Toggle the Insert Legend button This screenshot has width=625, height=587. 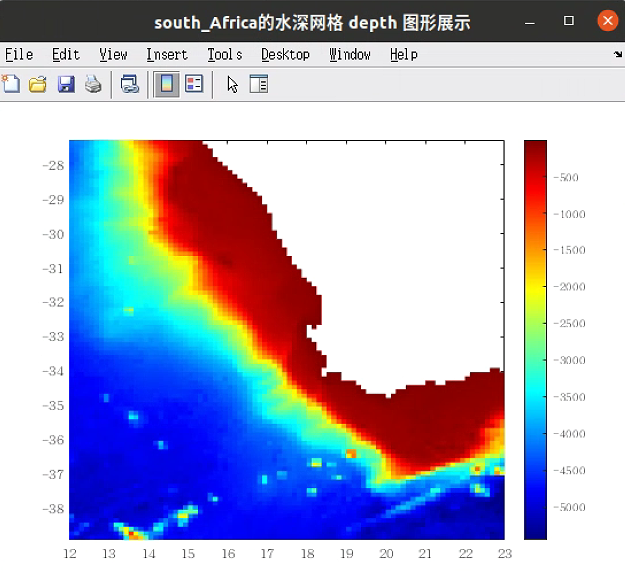tap(194, 84)
